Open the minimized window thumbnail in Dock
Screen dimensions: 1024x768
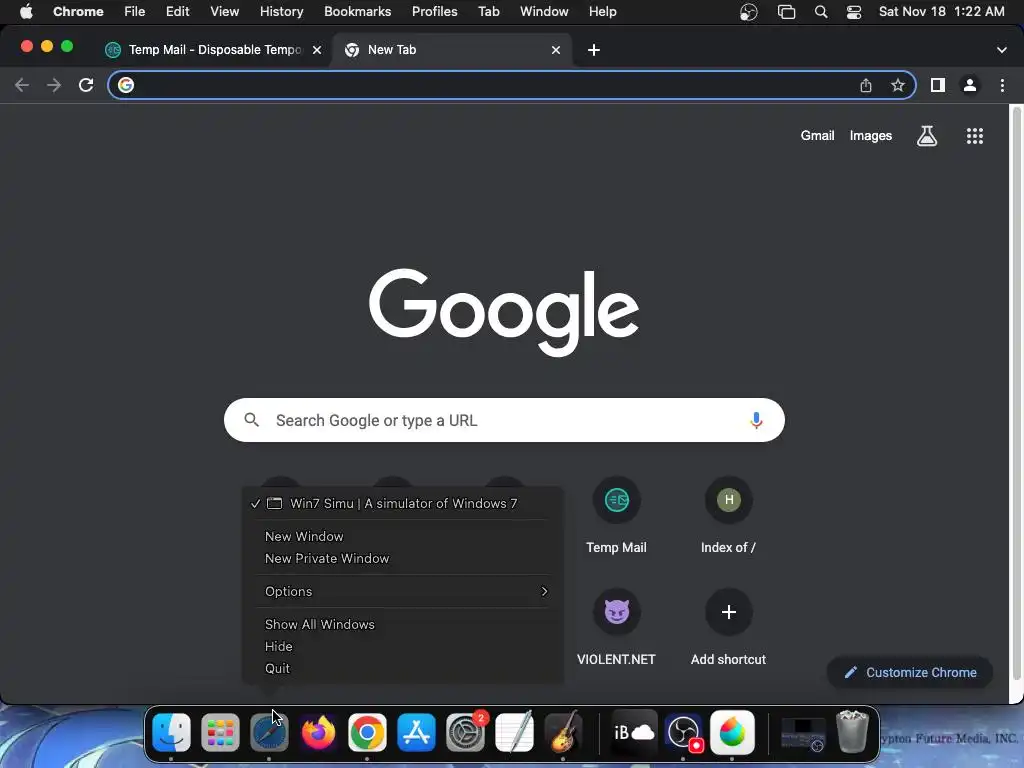803,733
